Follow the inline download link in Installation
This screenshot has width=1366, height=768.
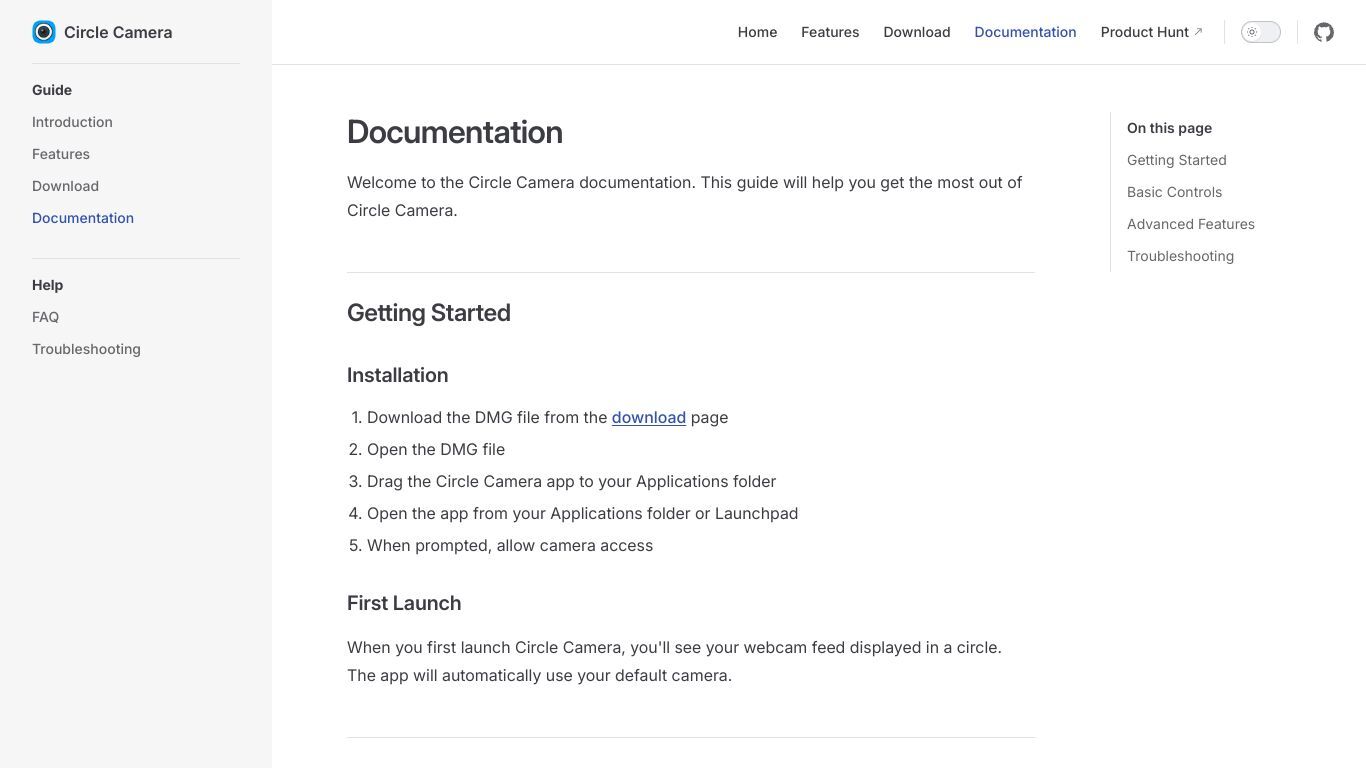coord(649,417)
